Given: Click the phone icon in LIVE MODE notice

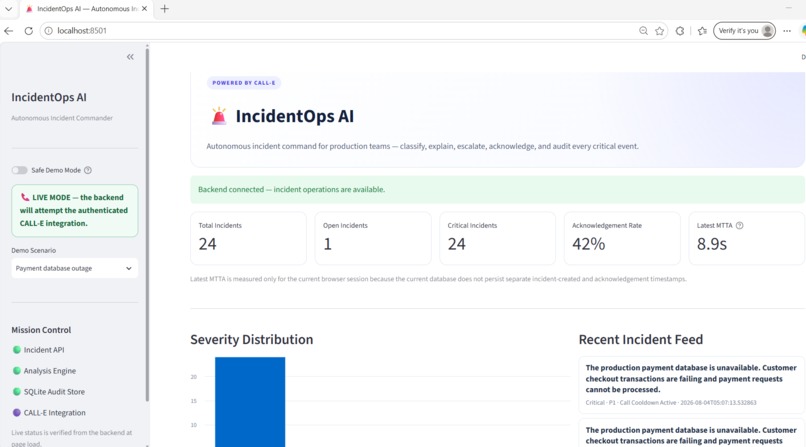Looking at the screenshot, I should [25, 197].
